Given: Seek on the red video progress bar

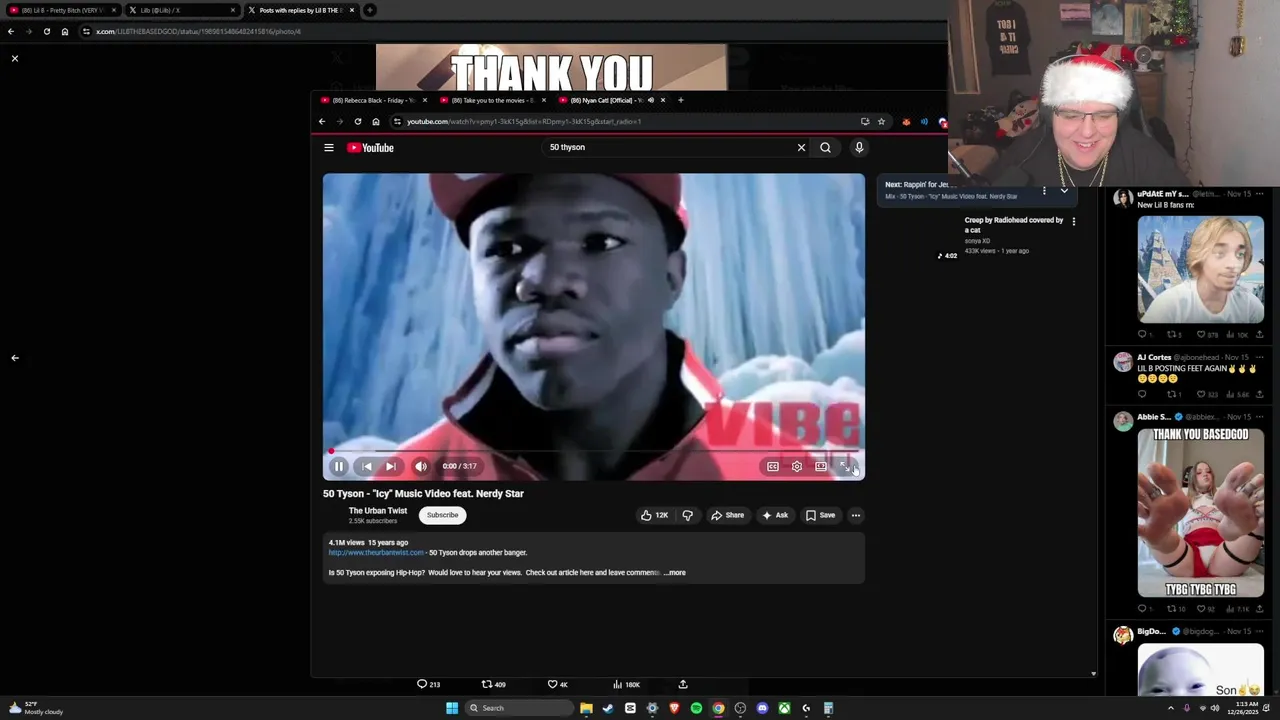Looking at the screenshot, I should pyautogui.click(x=594, y=451).
